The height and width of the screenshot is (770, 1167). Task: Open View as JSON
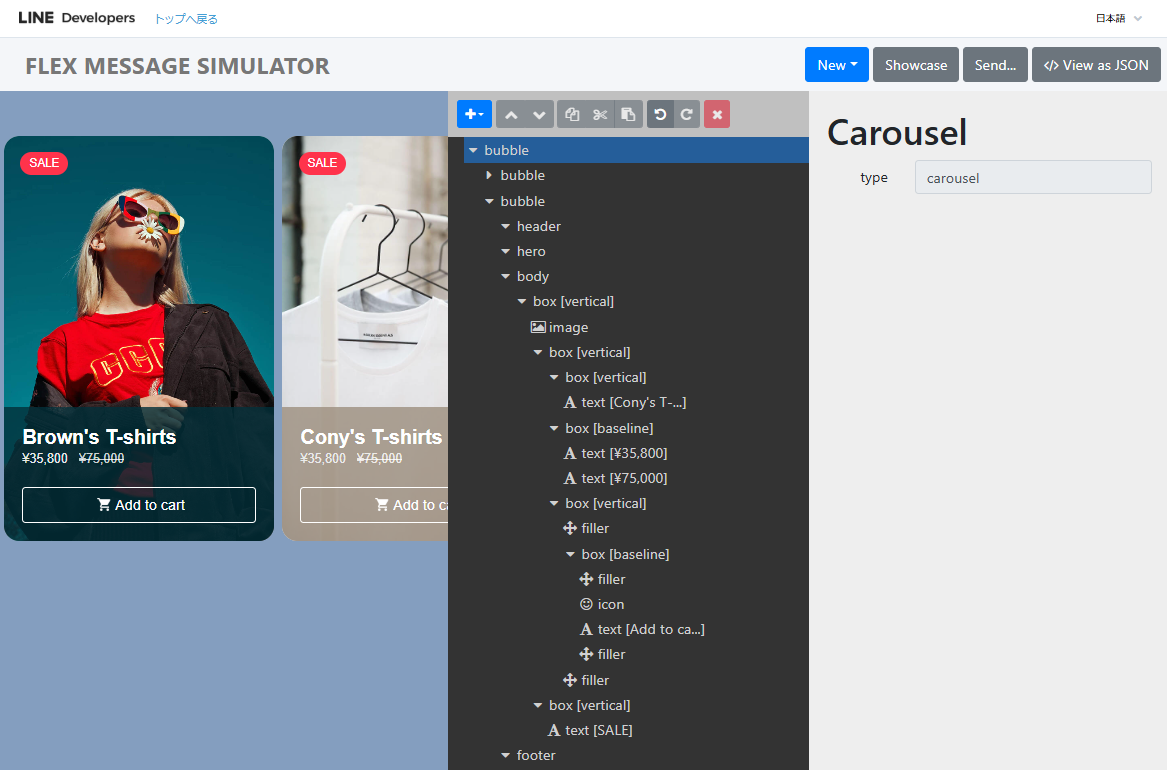point(1096,65)
